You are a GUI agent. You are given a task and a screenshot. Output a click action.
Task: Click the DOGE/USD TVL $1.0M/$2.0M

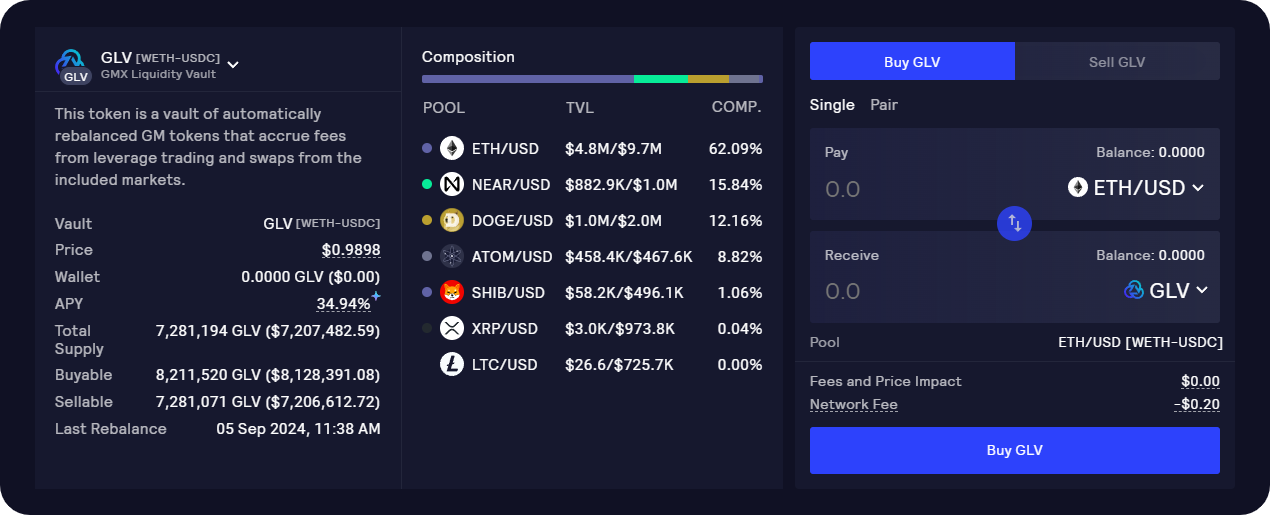tap(613, 220)
